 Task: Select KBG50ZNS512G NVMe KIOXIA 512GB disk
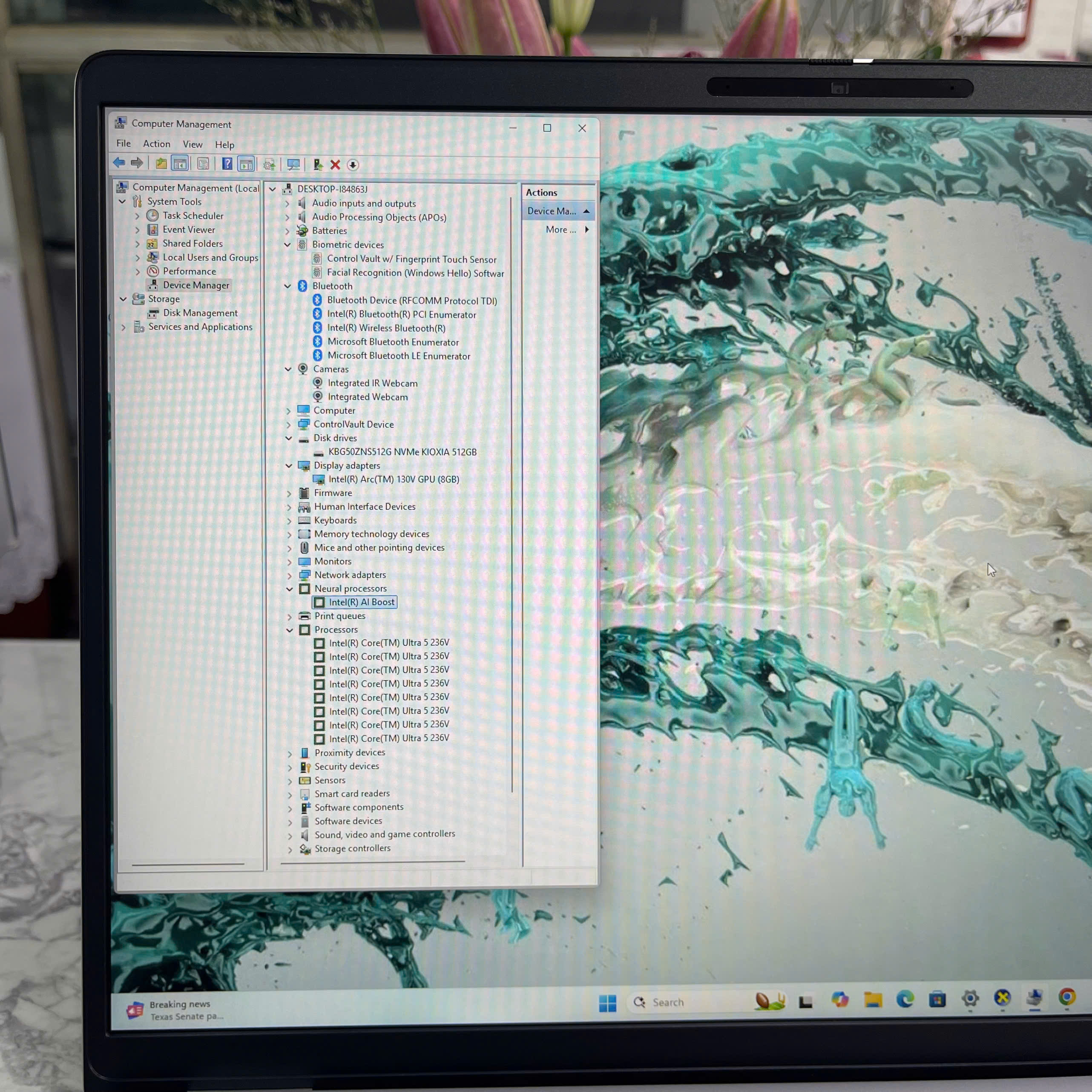[402, 452]
